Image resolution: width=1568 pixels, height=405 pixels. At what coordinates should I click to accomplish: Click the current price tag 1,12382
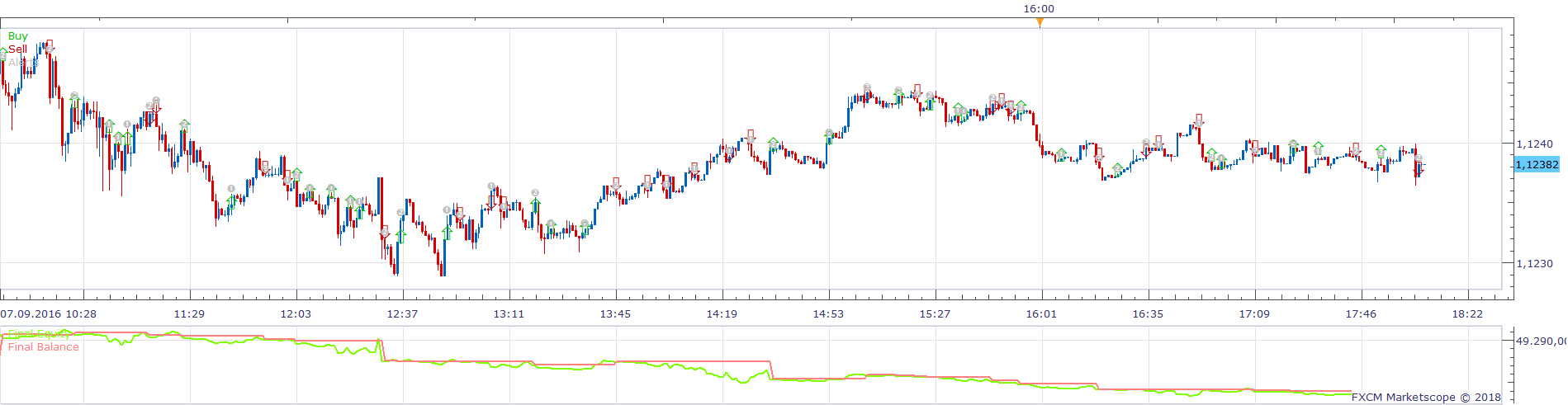1537,165
